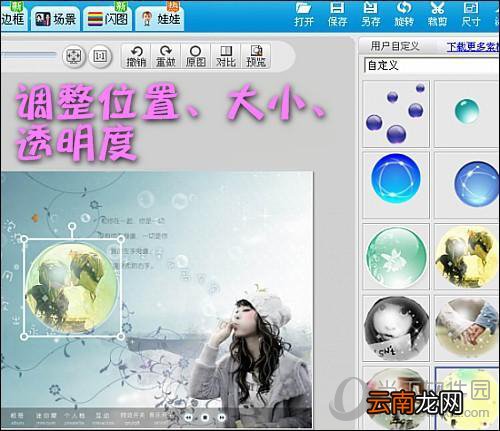The image size is (500, 431).
Task: Set zoom to 1:1 actual size
Action: 100,56
